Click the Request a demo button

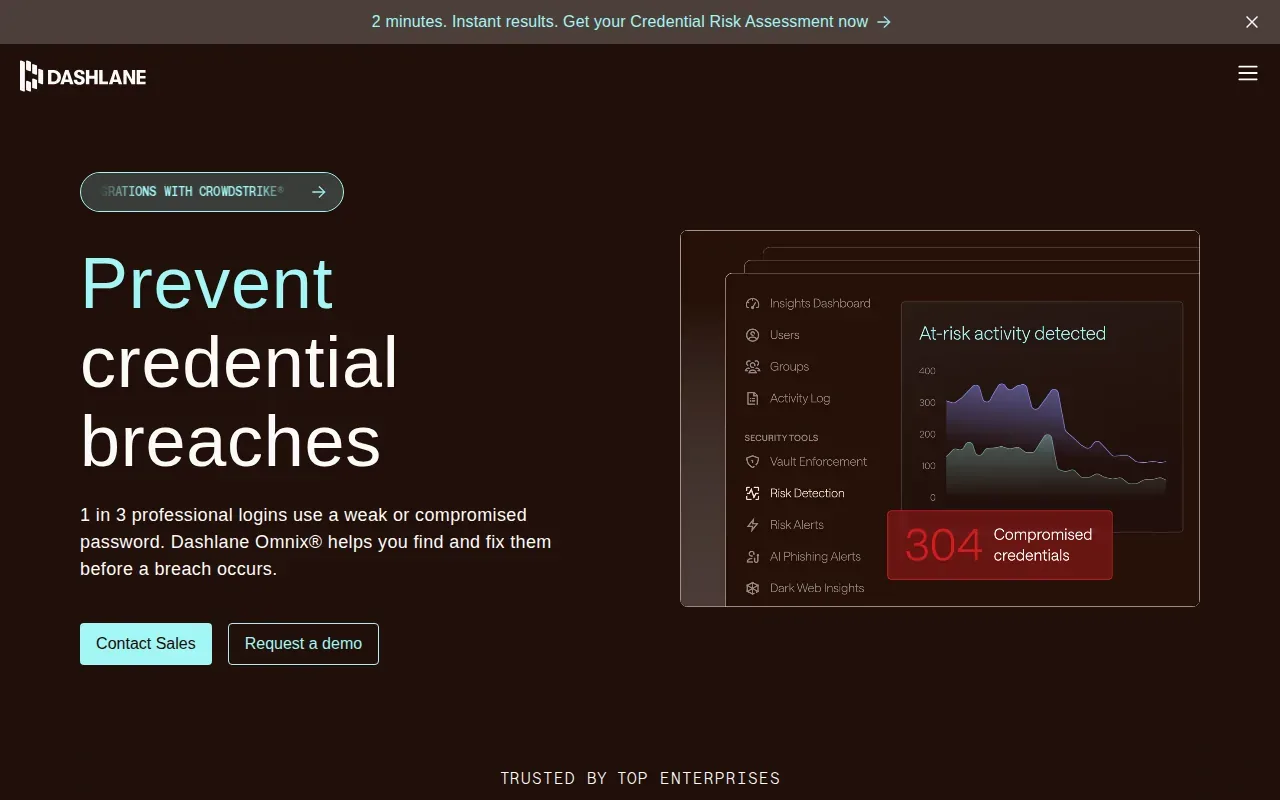[x=303, y=644]
